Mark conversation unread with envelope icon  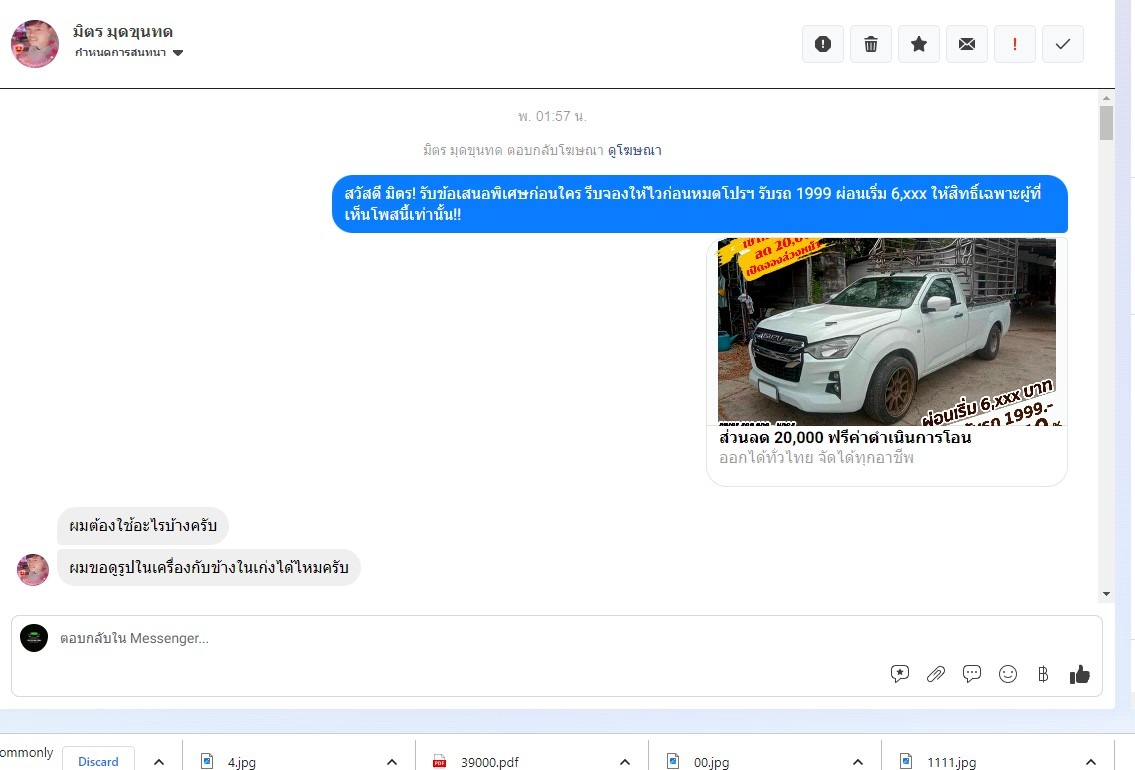(967, 44)
